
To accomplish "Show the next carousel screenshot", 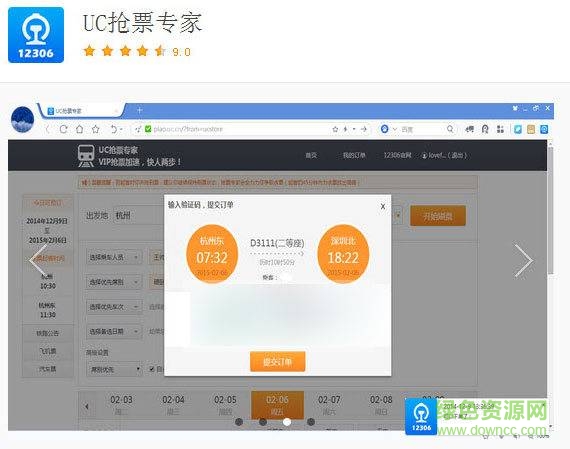I will pyautogui.click(x=523, y=261).
